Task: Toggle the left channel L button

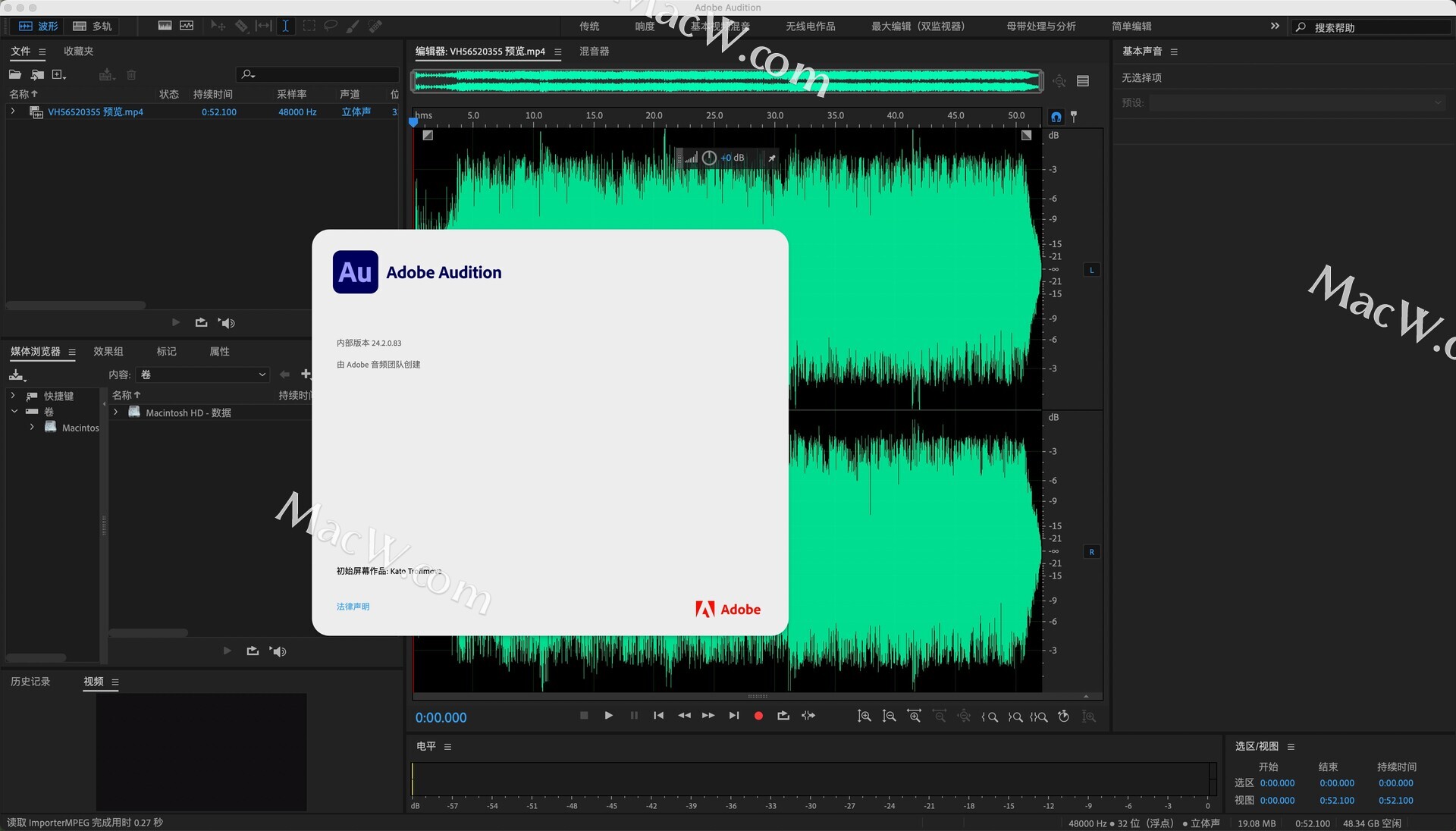Action: (1091, 270)
